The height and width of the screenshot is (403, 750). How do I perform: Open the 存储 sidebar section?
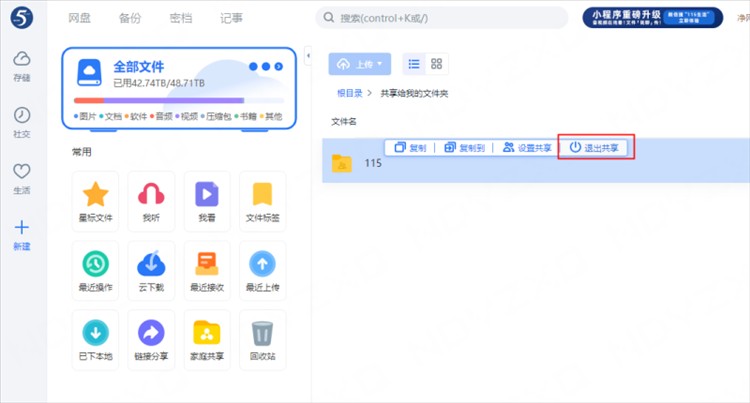tap(22, 66)
